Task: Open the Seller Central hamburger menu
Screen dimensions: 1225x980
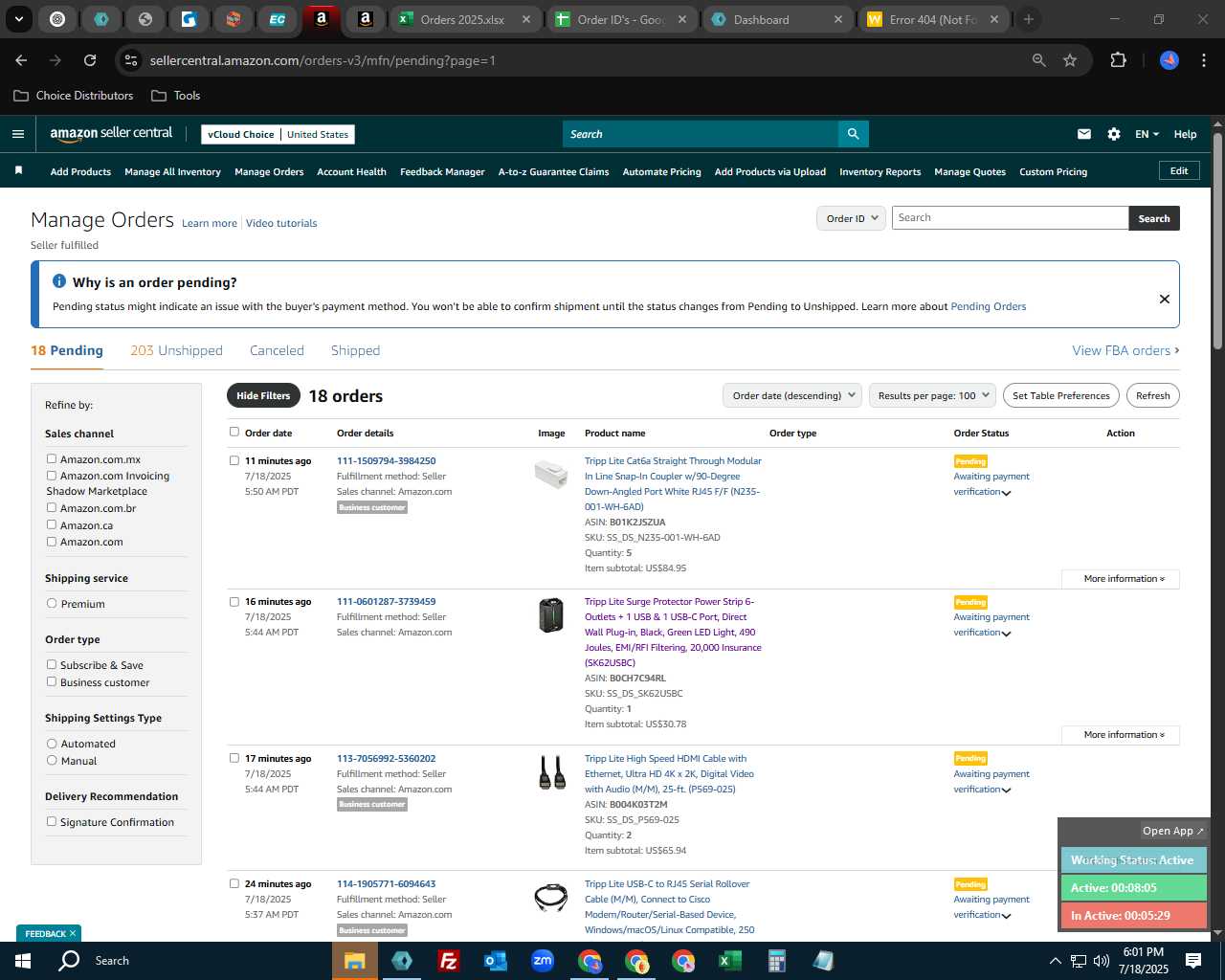Action: [17, 134]
